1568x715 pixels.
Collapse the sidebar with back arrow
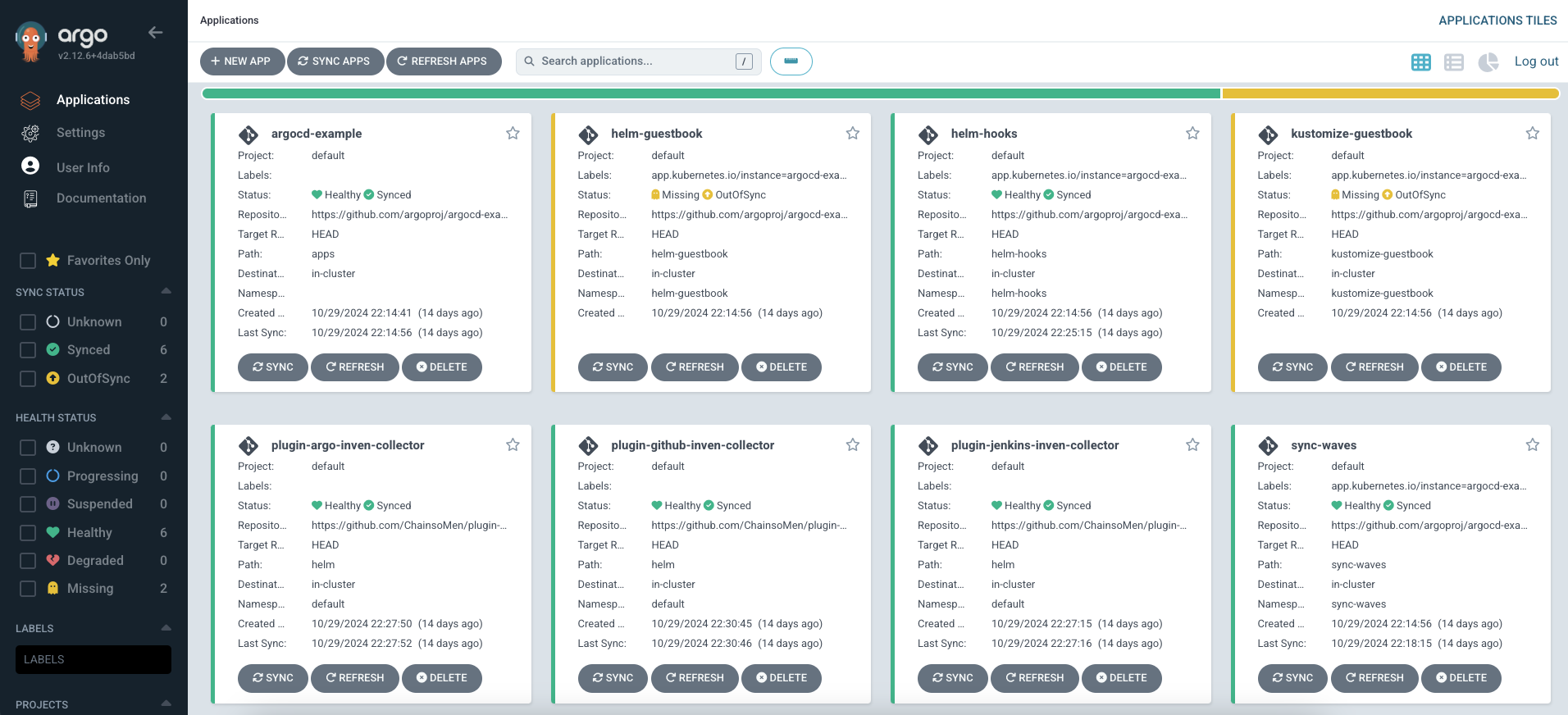click(155, 33)
